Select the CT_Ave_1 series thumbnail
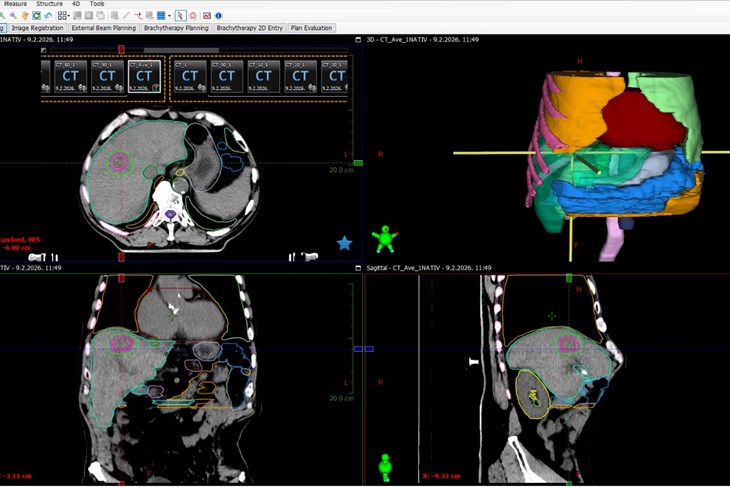 pos(144,76)
